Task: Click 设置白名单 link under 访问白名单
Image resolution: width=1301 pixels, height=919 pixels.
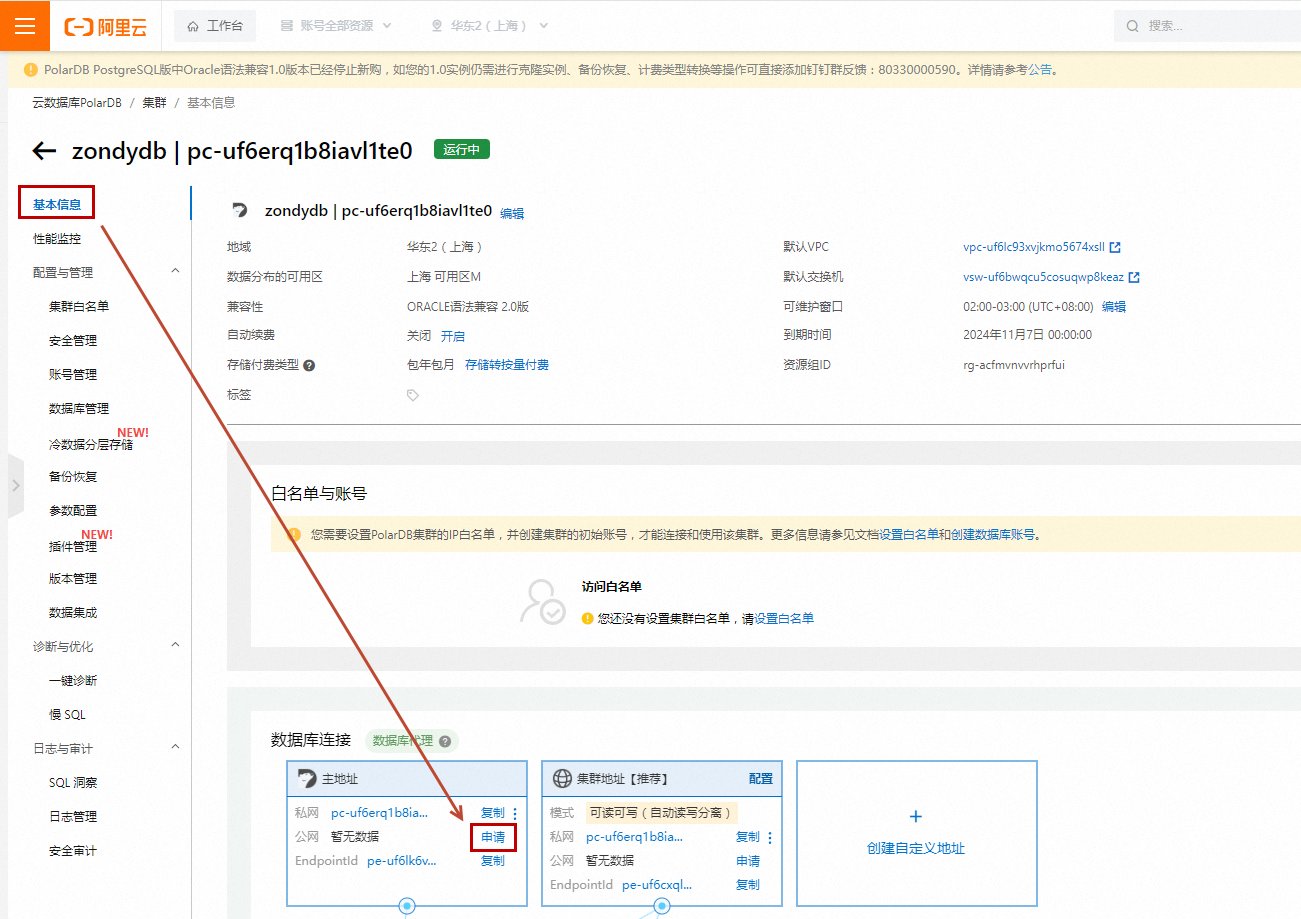Action: pos(784,619)
